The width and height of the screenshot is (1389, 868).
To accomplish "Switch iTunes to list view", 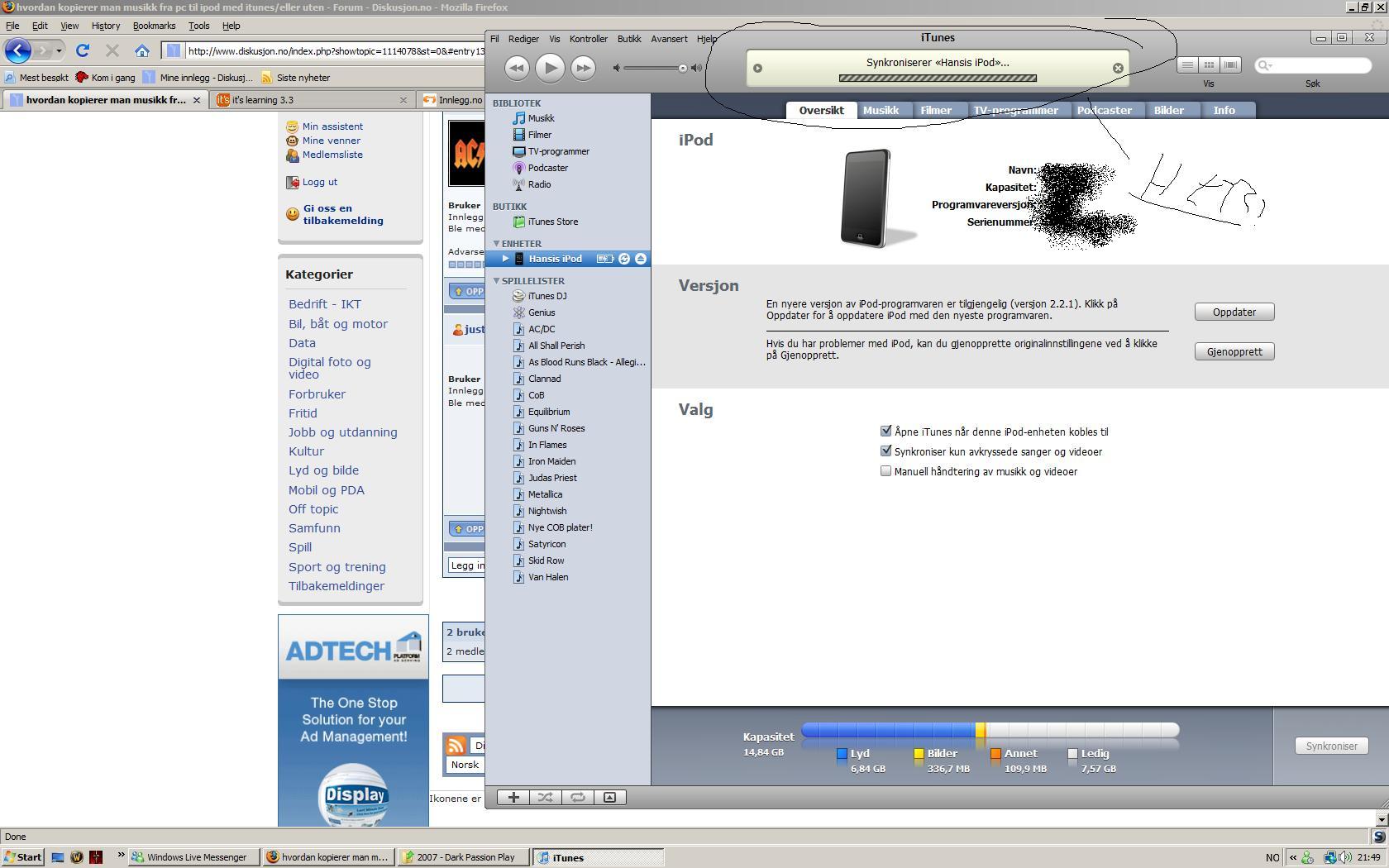I will click(1187, 64).
